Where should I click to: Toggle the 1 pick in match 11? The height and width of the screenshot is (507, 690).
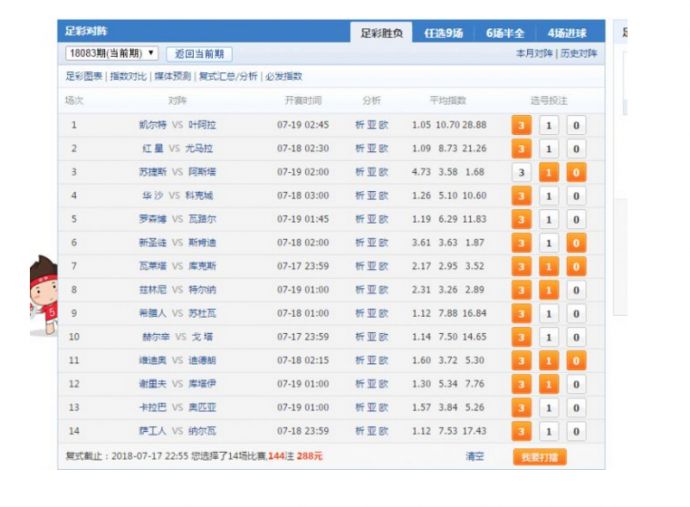(x=548, y=360)
